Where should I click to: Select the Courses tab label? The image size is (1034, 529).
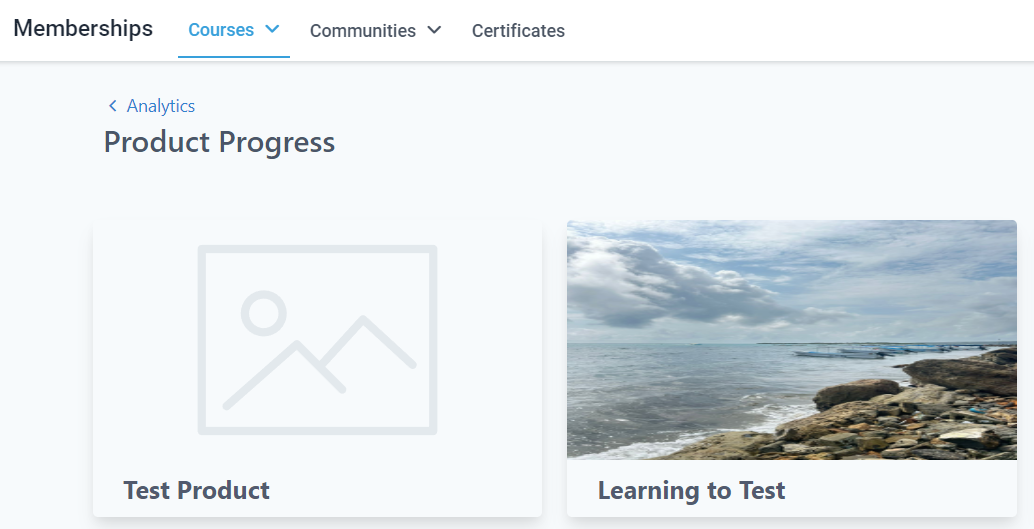coord(221,30)
